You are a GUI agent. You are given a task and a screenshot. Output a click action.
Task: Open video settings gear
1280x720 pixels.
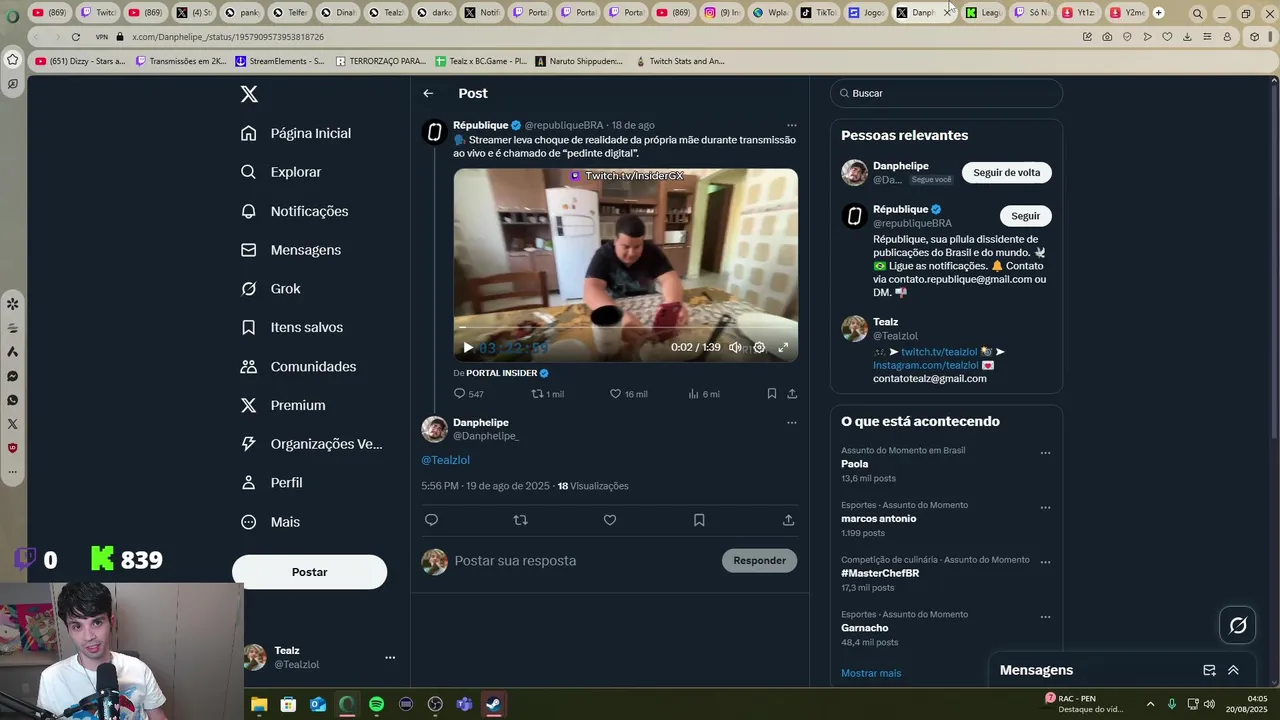759,347
